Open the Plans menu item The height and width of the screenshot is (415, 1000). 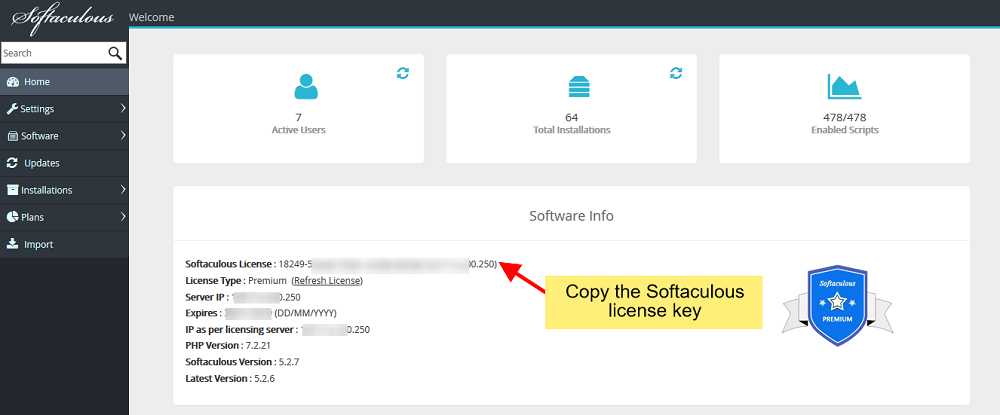pyautogui.click(x=64, y=217)
